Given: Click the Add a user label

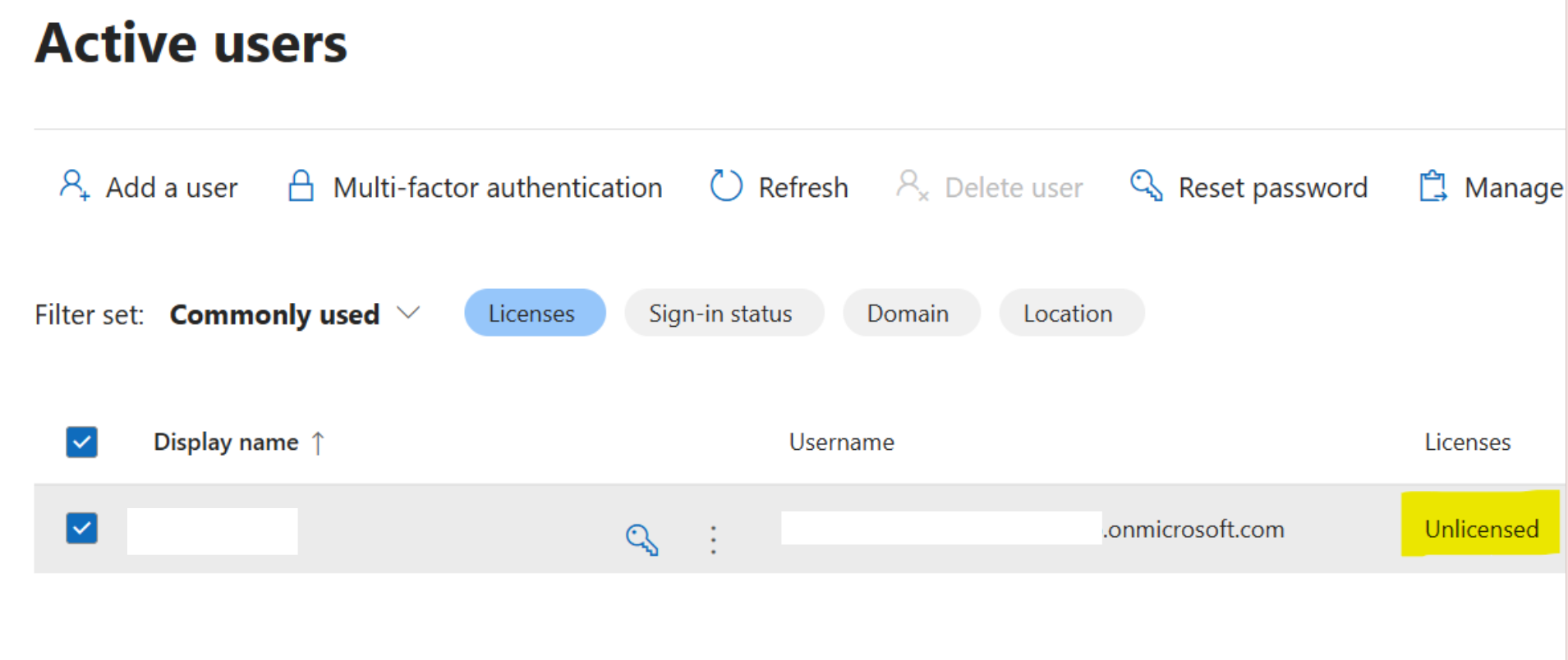Looking at the screenshot, I should [x=172, y=188].
